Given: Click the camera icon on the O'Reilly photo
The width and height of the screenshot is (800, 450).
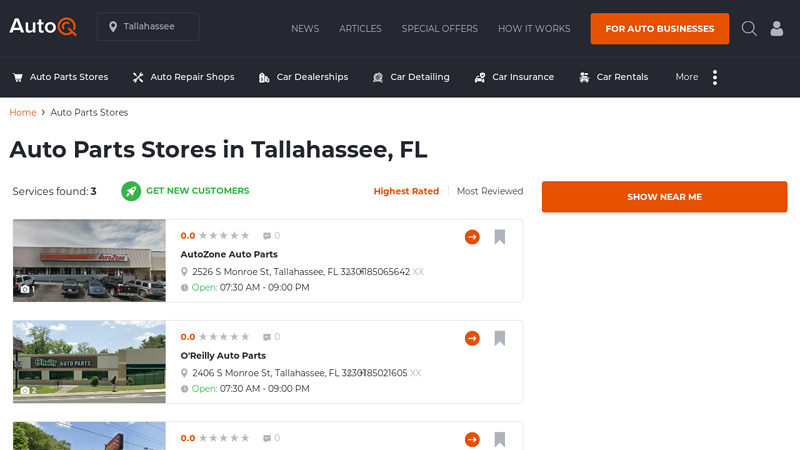Looking at the screenshot, I should [24, 390].
